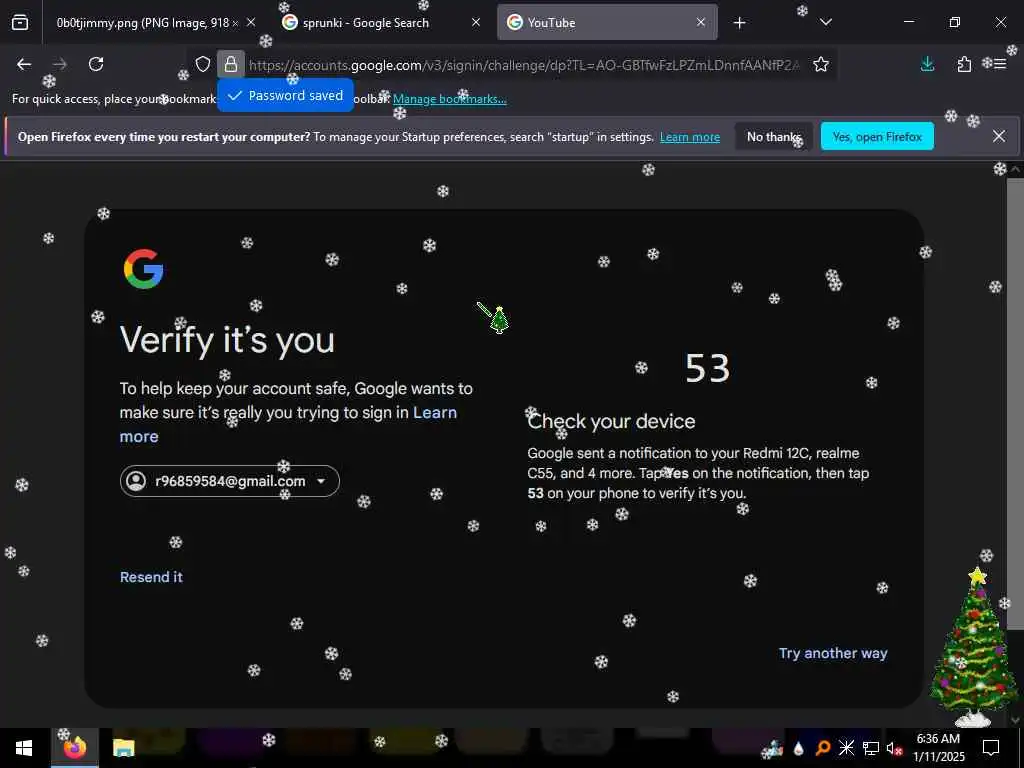List all tabs dropdown arrow

coord(825,22)
